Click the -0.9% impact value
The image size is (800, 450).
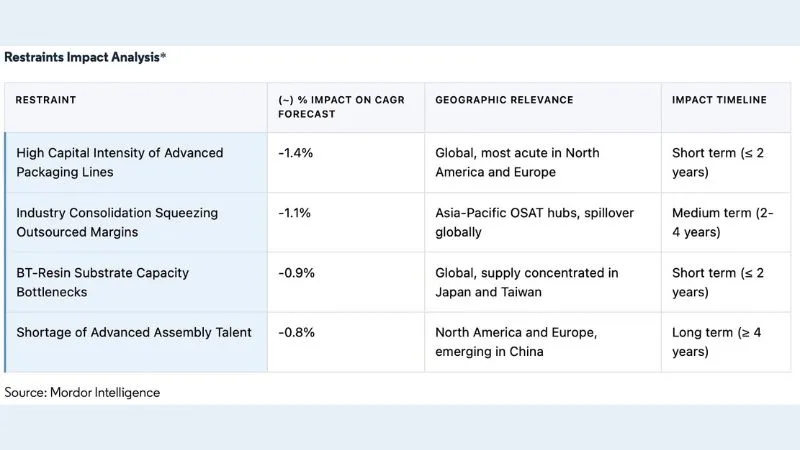click(x=296, y=273)
